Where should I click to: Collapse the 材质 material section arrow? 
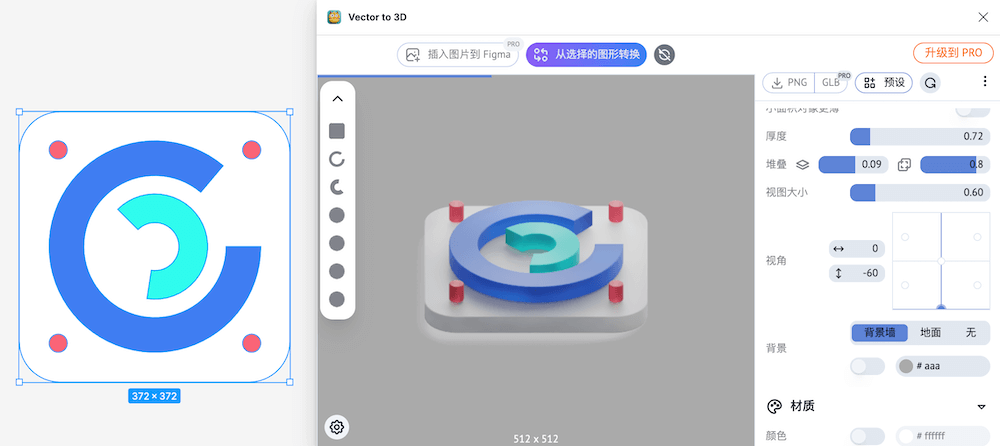click(x=982, y=407)
